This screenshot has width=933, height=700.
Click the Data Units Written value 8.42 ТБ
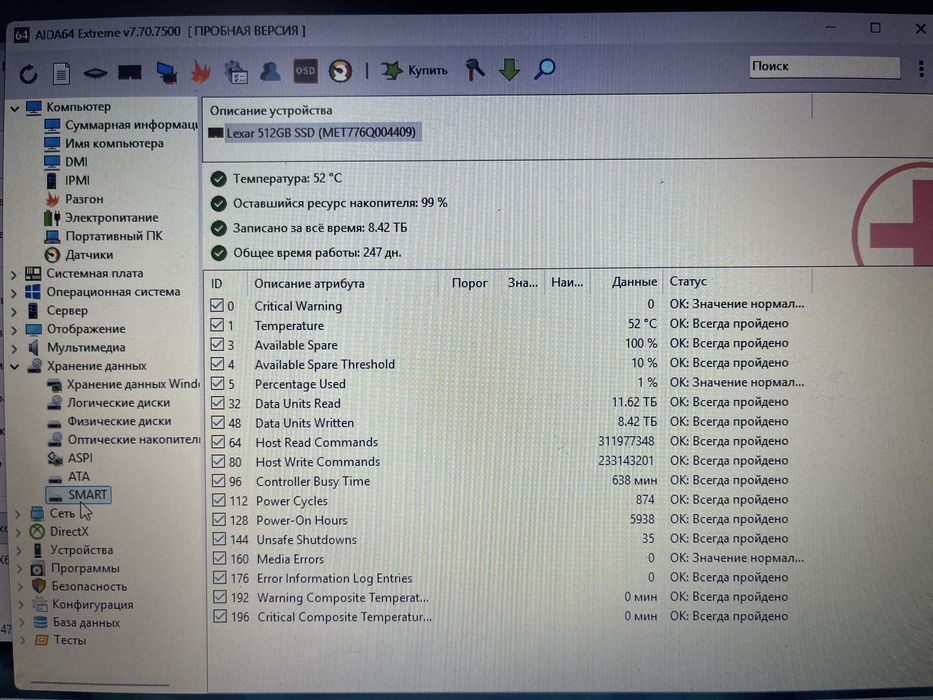(637, 421)
